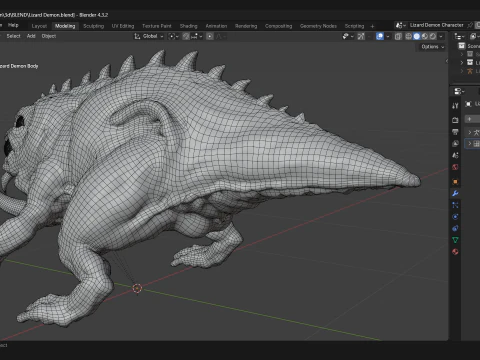This screenshot has width=480, height=360.
Task: Click the Lizard Demon Character scene name field
Action: [x=437, y=25]
